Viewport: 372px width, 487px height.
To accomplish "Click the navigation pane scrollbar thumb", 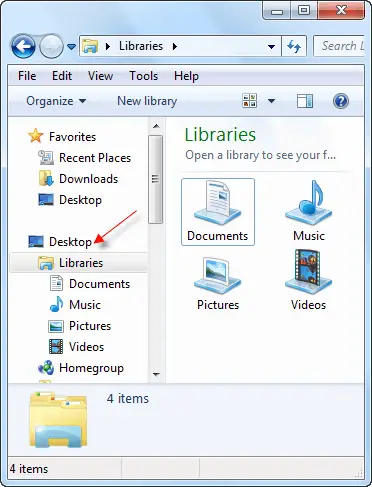I will [155, 179].
